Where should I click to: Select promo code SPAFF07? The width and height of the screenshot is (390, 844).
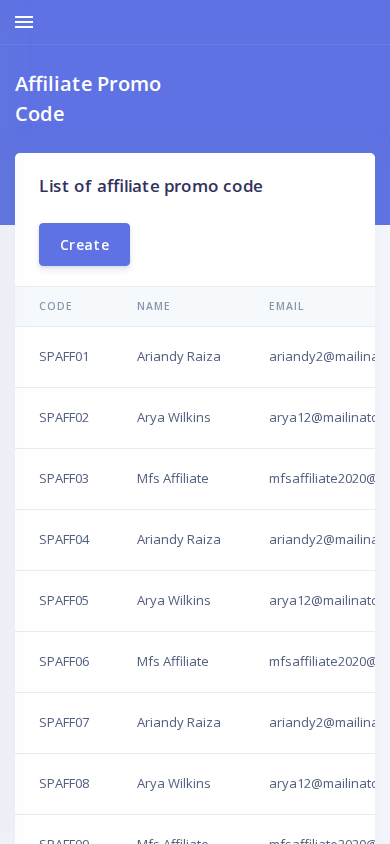tap(64, 722)
